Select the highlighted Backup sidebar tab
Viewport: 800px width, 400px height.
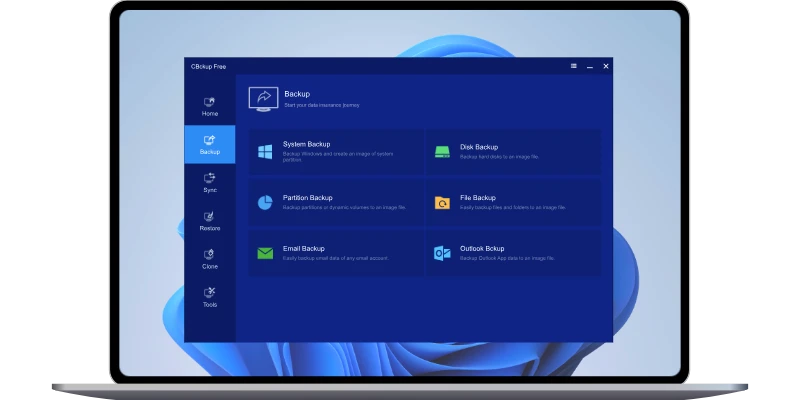(x=209, y=144)
